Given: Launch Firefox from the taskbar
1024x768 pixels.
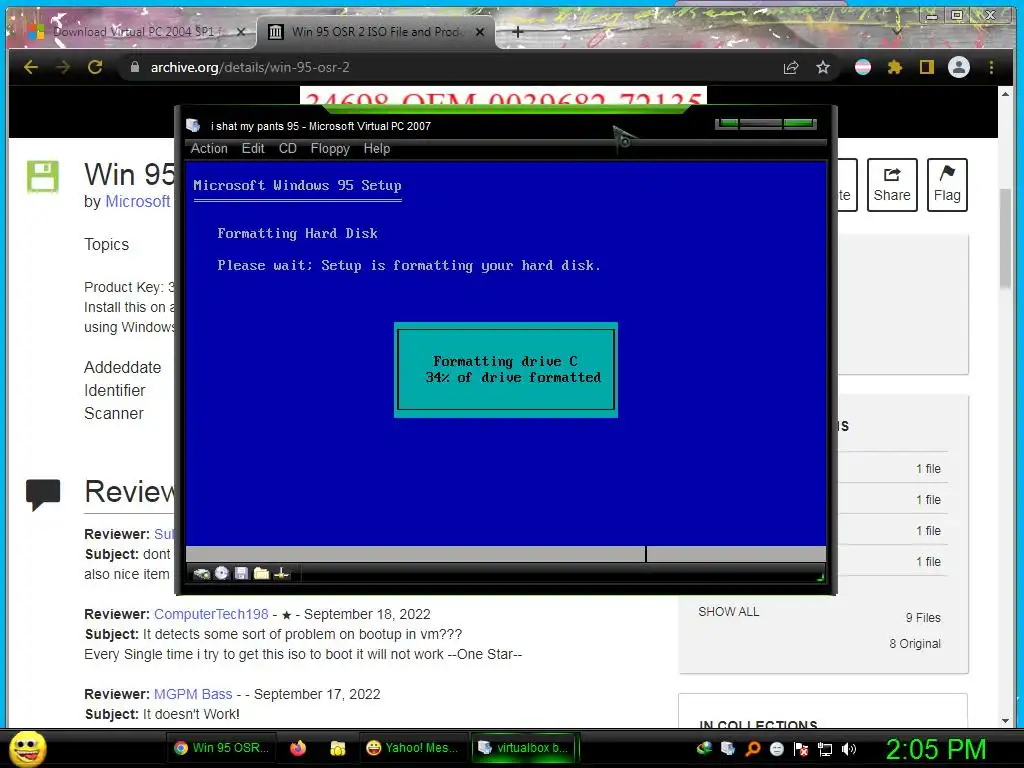Looking at the screenshot, I should click(x=298, y=748).
